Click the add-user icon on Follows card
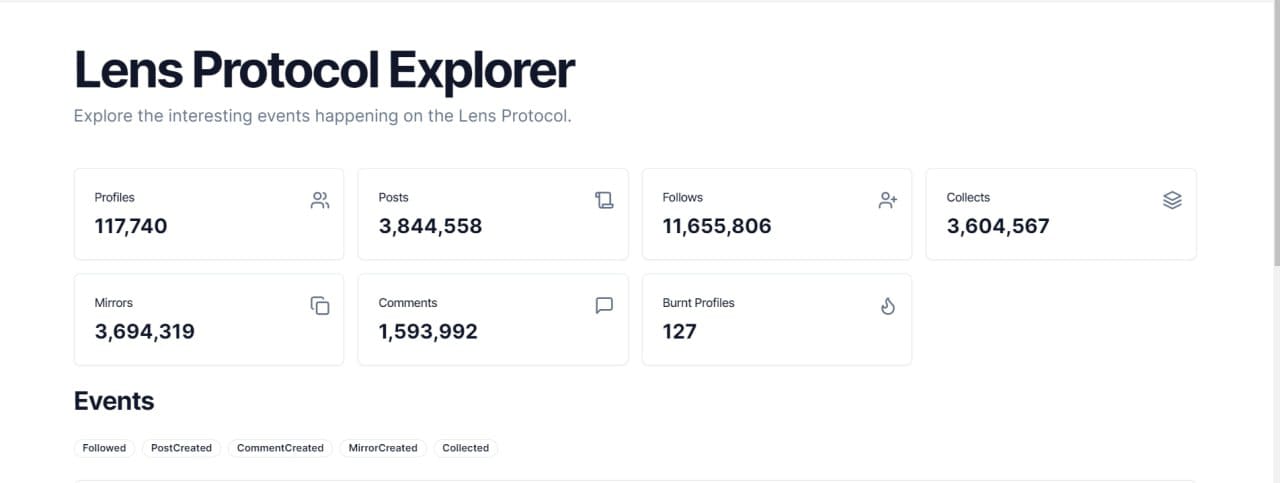 [888, 200]
